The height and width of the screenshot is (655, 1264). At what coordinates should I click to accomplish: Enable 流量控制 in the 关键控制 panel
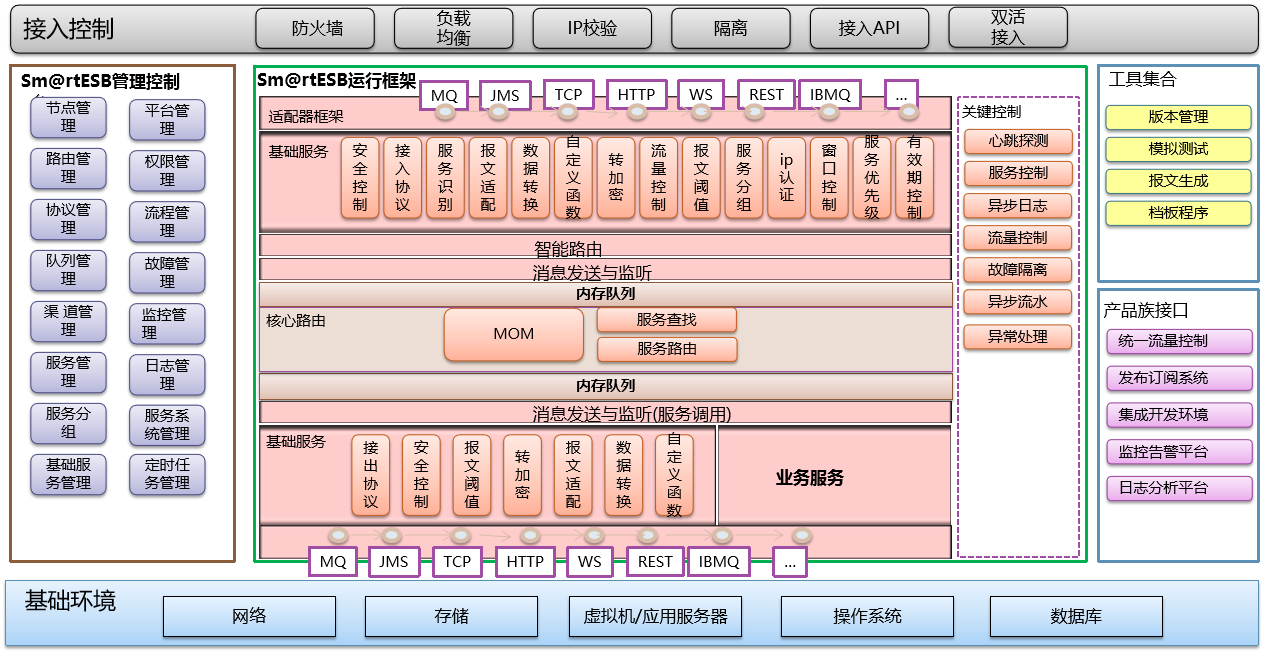[x=1017, y=238]
